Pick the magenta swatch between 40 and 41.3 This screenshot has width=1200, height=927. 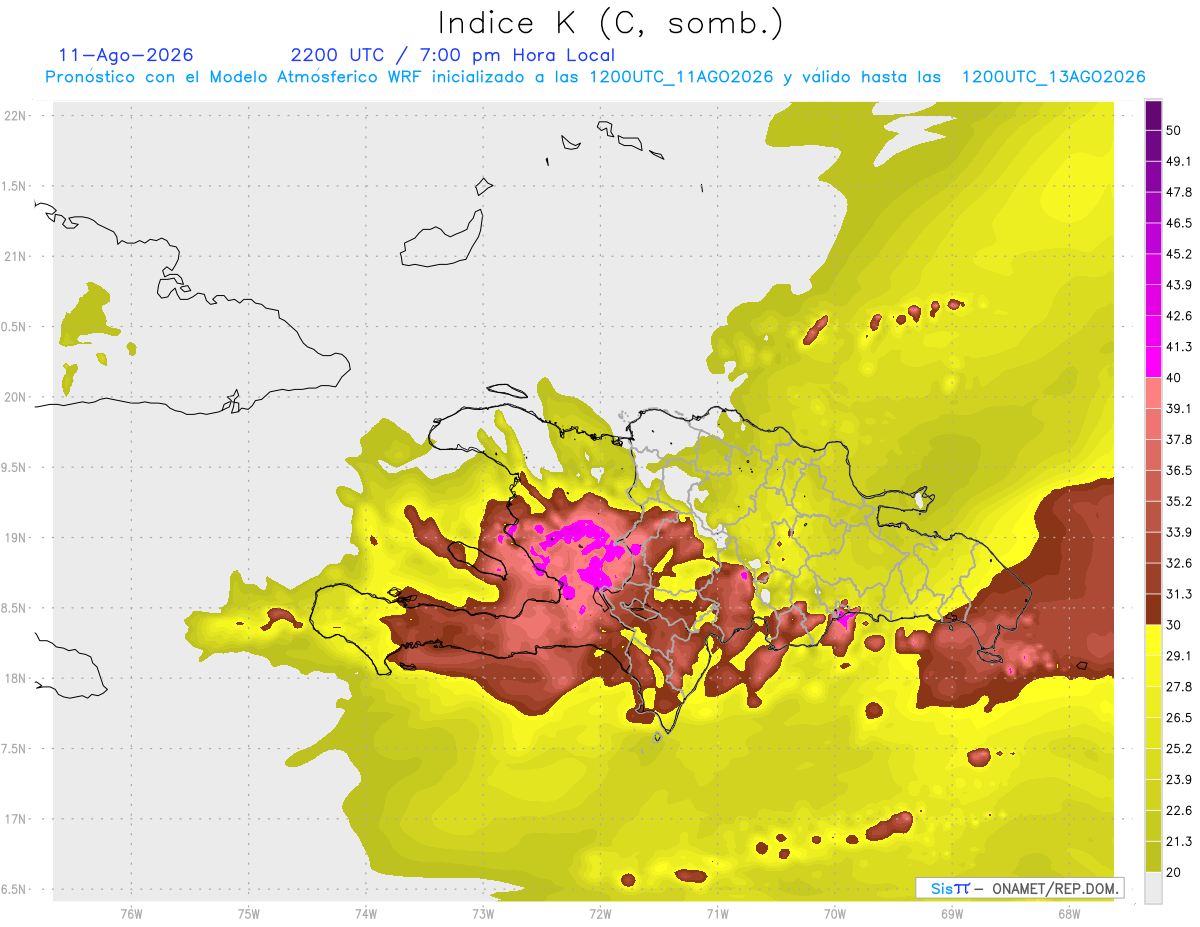[x=1153, y=362]
